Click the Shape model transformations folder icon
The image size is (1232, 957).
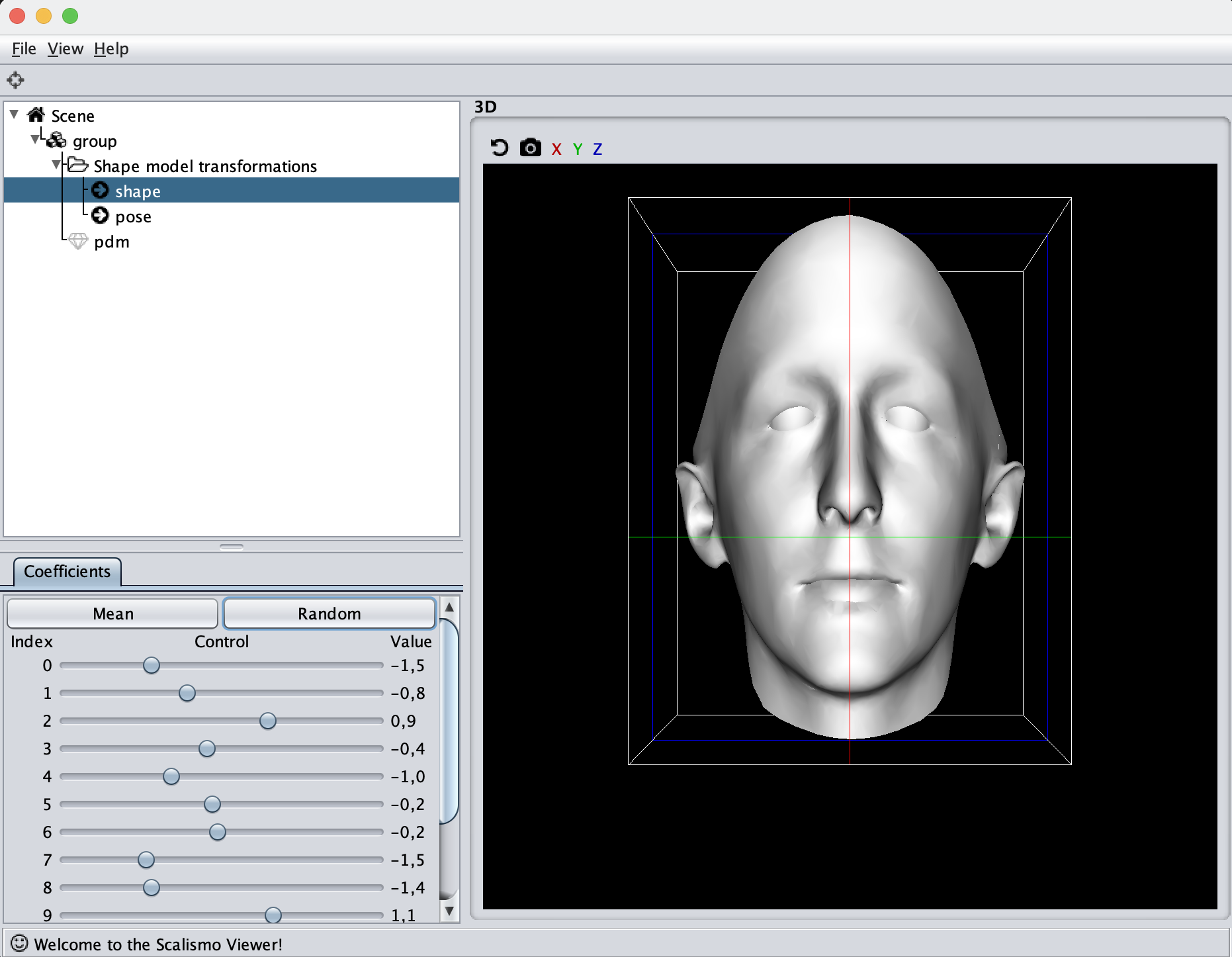pos(77,165)
